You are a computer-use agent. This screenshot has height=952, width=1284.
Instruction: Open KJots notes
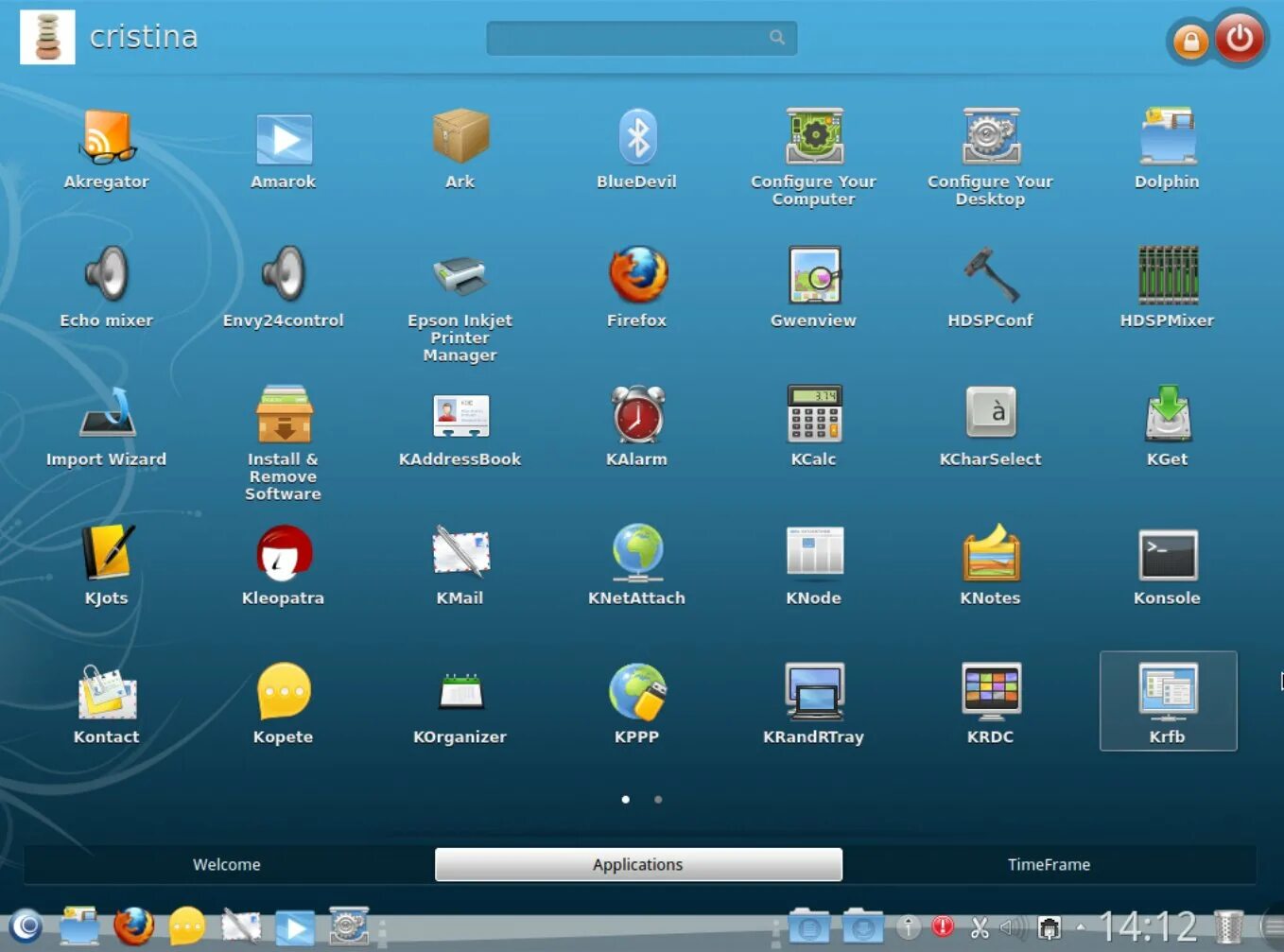[x=107, y=565]
